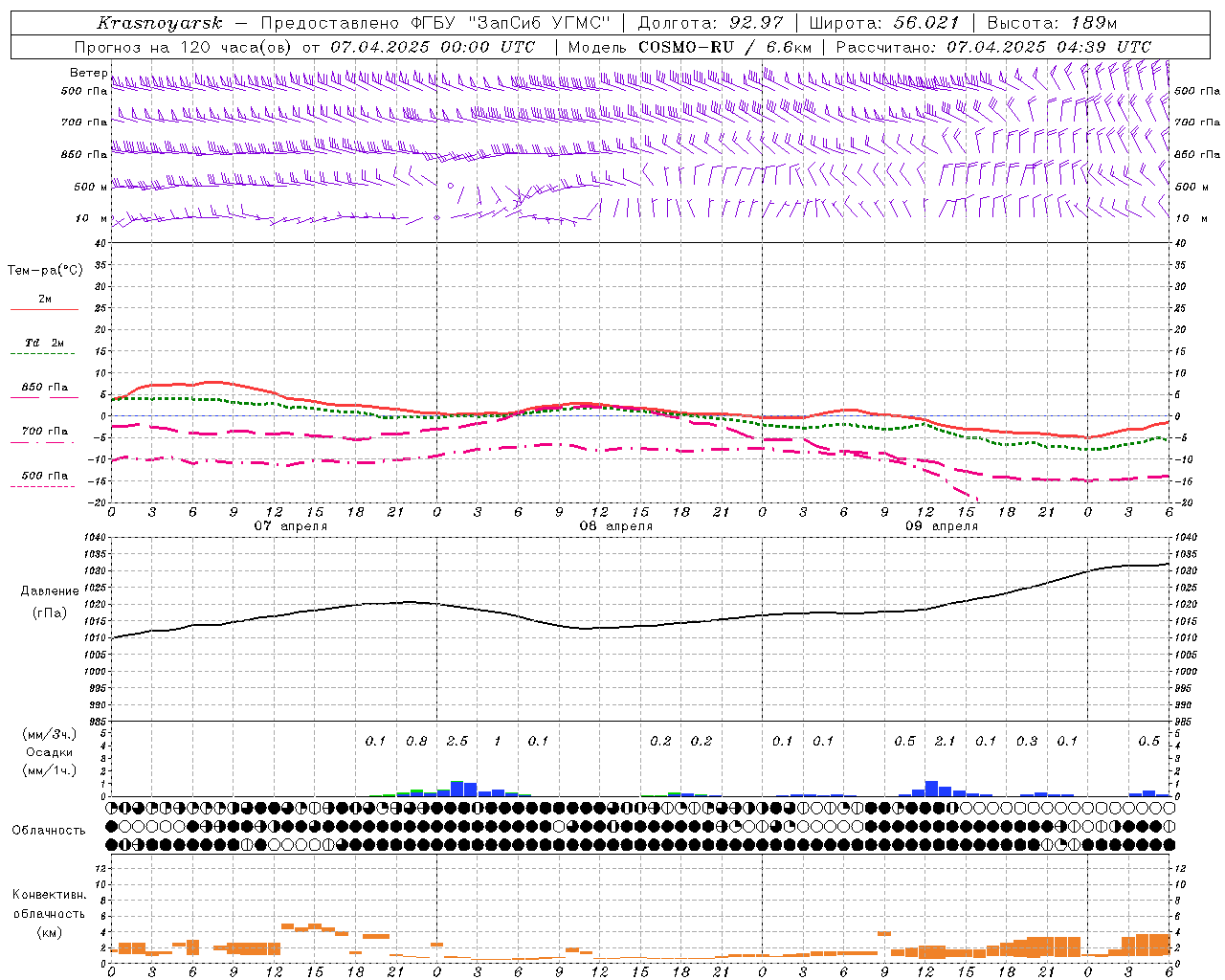Click the 0.8 precipitation amount value
The image size is (1225, 980).
(x=416, y=741)
